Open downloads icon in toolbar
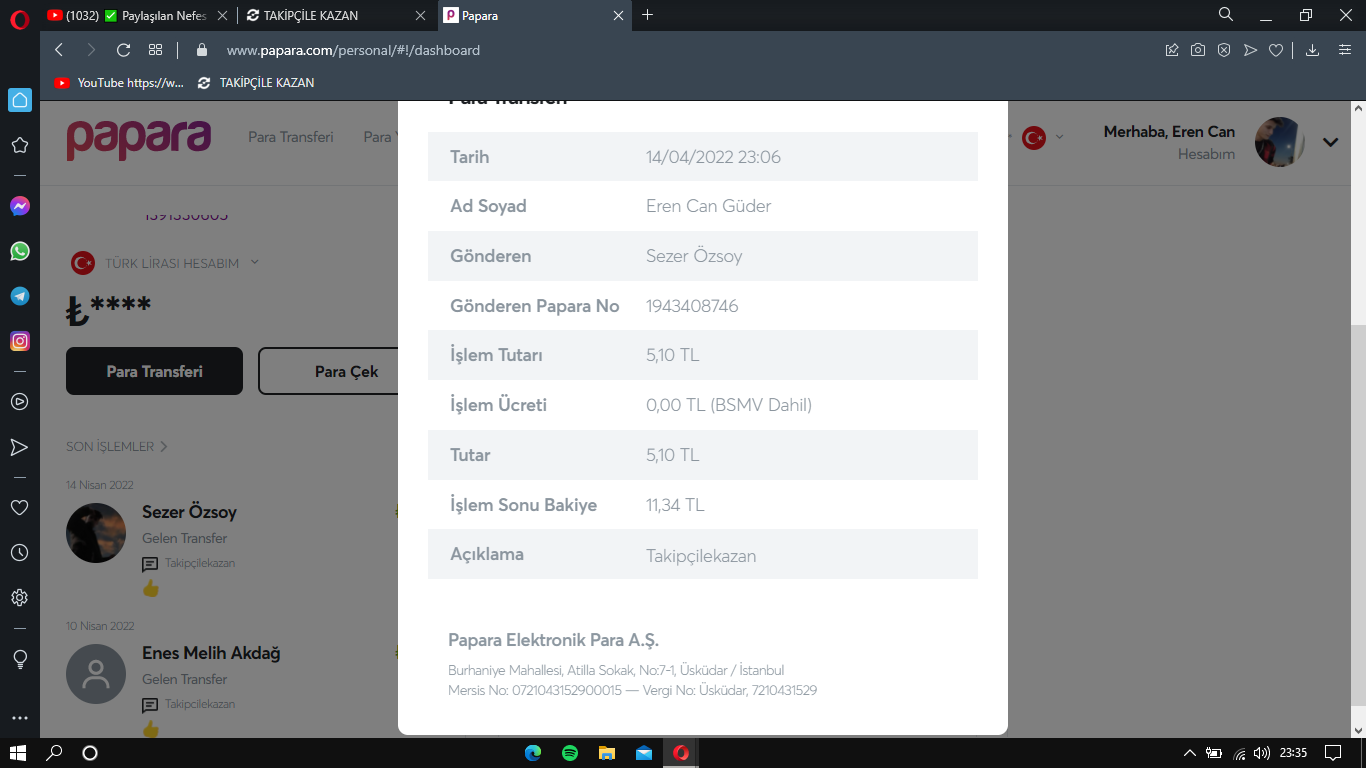 pyautogui.click(x=1313, y=50)
